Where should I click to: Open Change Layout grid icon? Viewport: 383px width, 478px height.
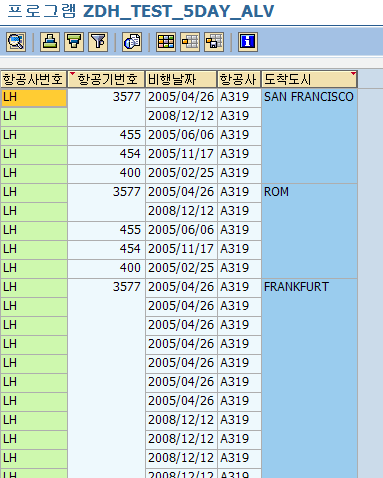click(166, 42)
